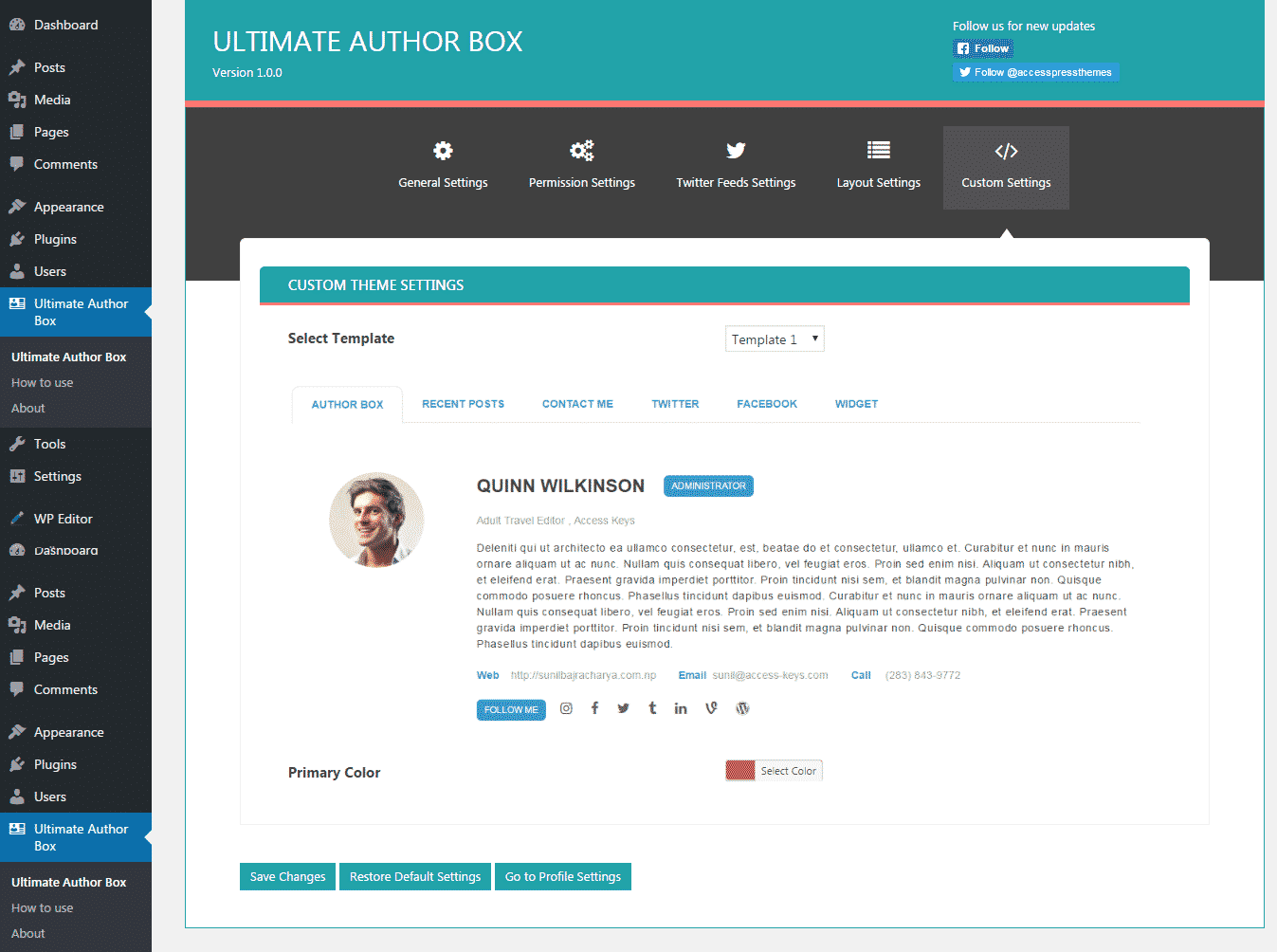Click 'Version 1.0.0' text in header

pyautogui.click(x=246, y=73)
